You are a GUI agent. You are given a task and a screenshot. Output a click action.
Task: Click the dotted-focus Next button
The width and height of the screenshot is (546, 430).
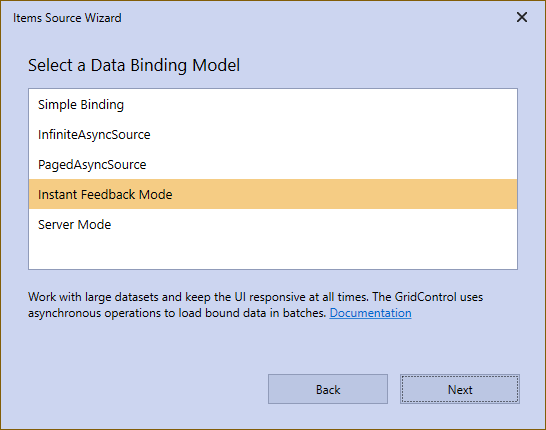(x=460, y=389)
